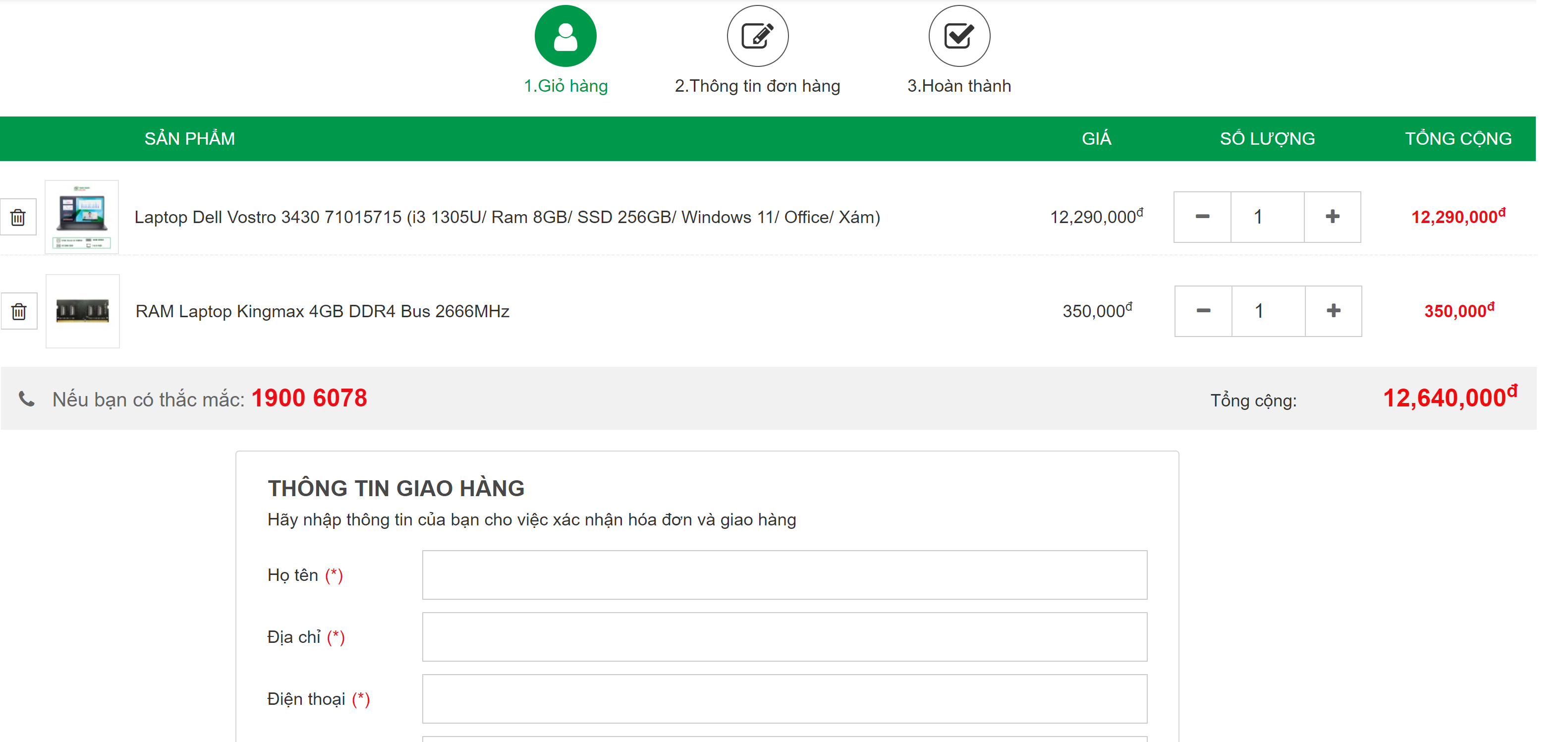
Task: Click the Tổng cộng: label
Action: tap(1253, 400)
